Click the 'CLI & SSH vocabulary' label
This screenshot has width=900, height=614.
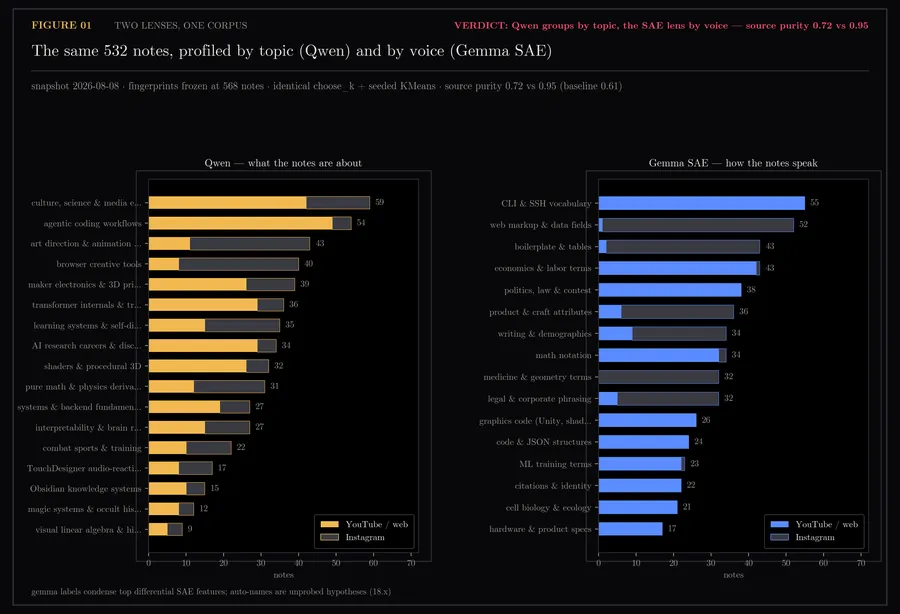[x=546, y=203]
